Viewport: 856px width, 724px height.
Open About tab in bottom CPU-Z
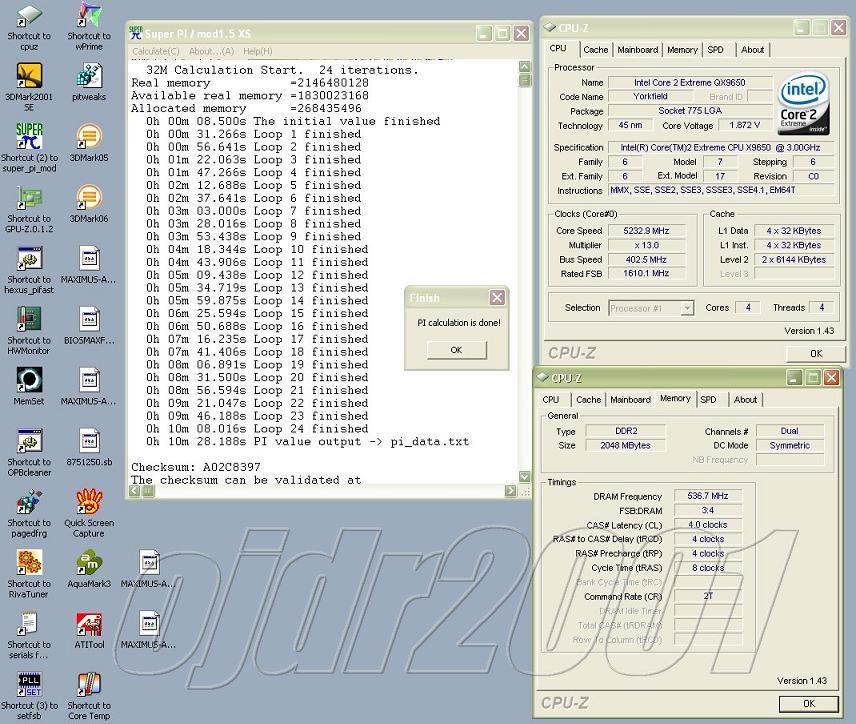click(745, 400)
